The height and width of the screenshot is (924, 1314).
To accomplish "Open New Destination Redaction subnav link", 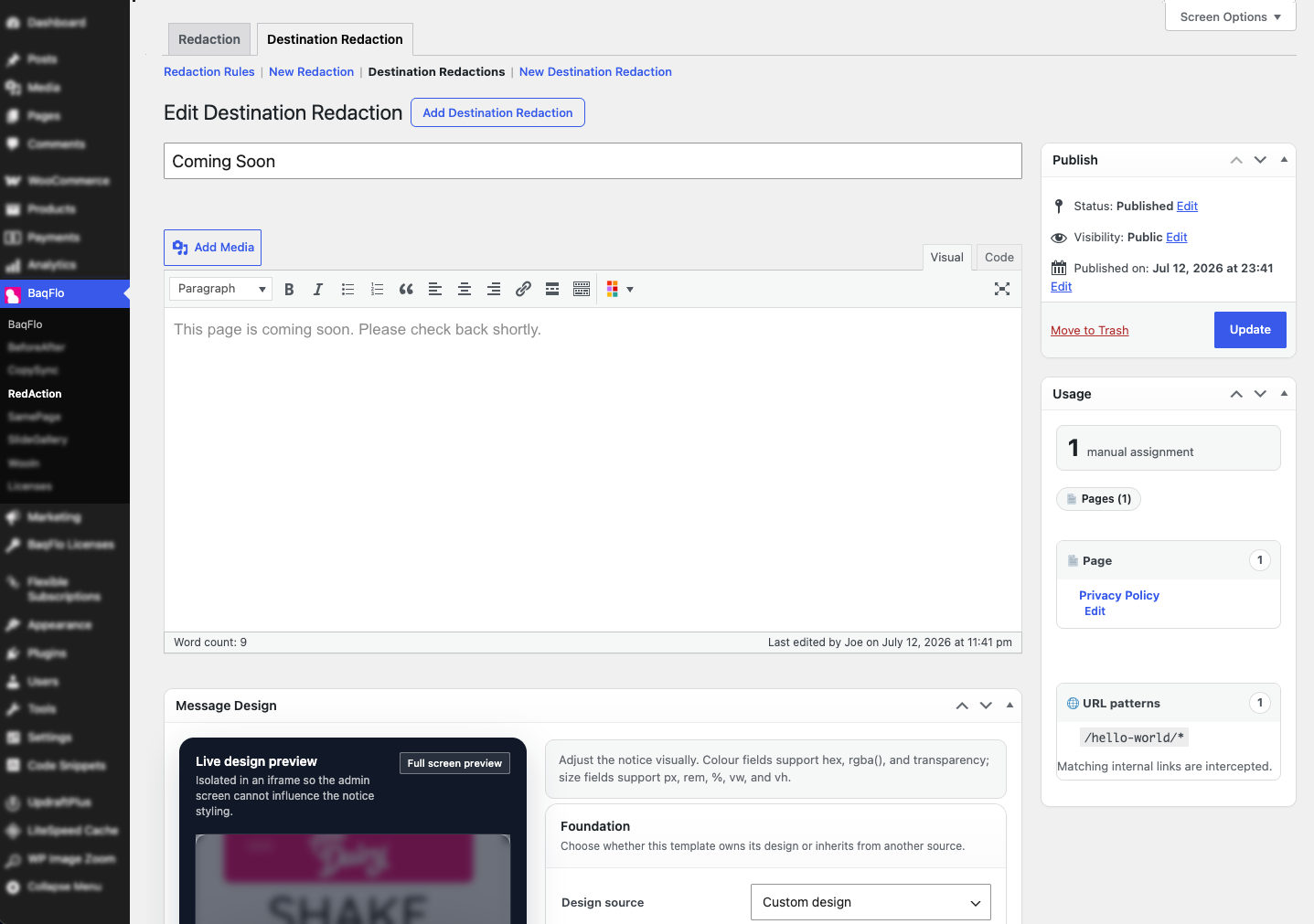I will coord(595,72).
